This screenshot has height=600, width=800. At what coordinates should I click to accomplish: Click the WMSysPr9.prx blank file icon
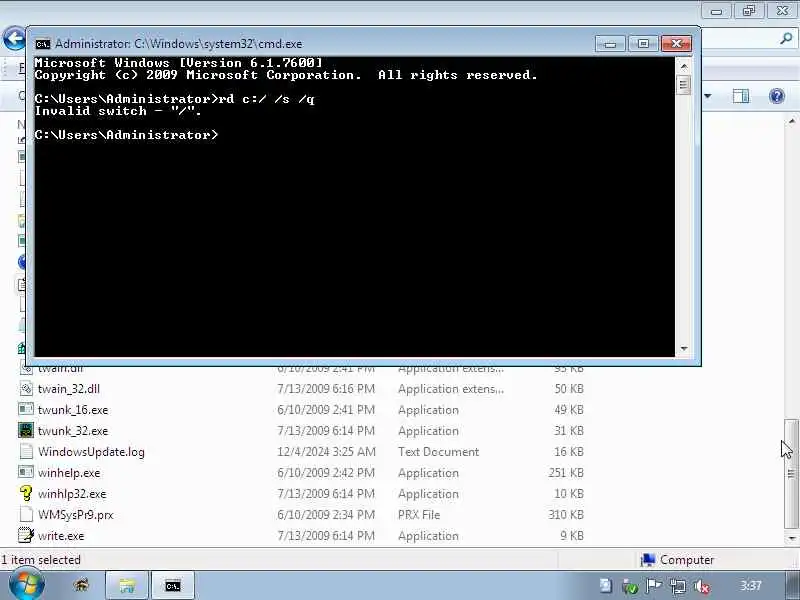[26, 514]
